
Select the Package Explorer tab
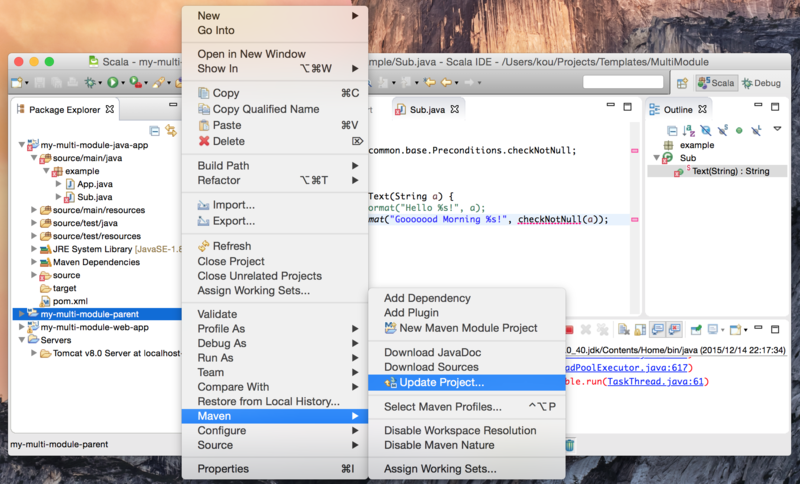coord(64,110)
